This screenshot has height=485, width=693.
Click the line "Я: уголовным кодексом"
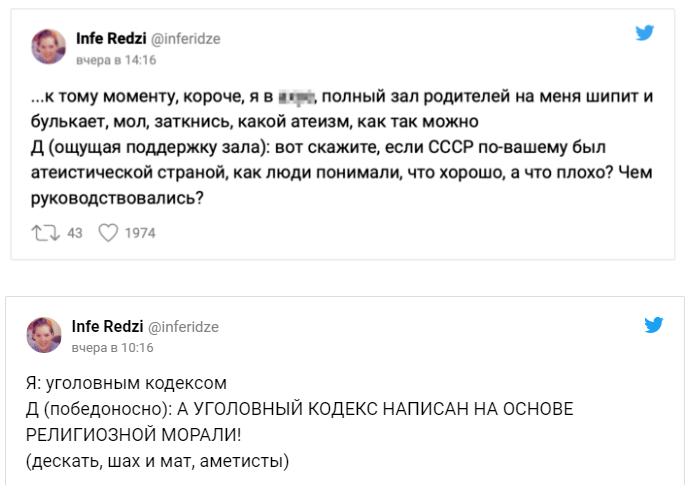[127, 384]
